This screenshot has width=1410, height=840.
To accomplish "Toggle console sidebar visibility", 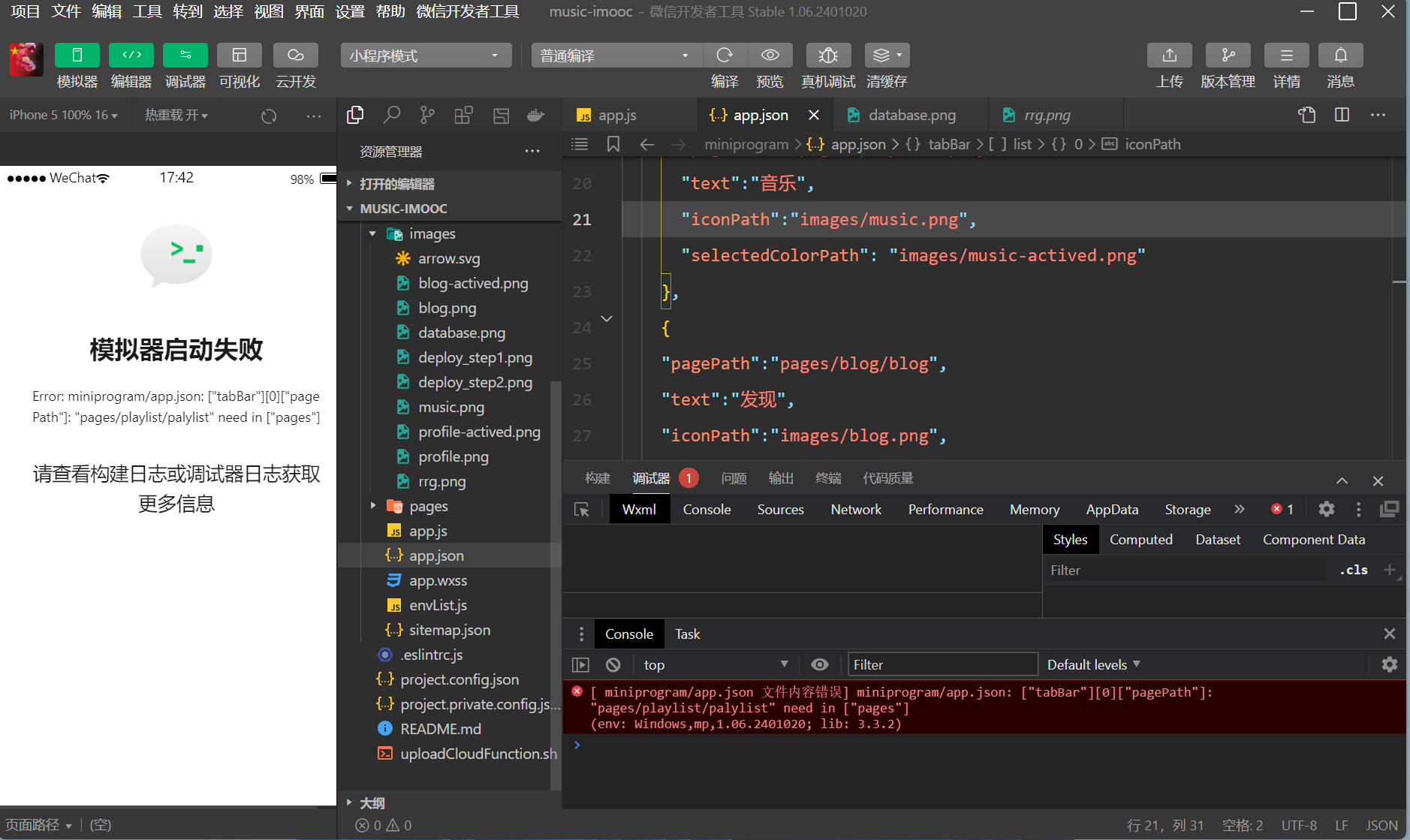I will 580,665.
